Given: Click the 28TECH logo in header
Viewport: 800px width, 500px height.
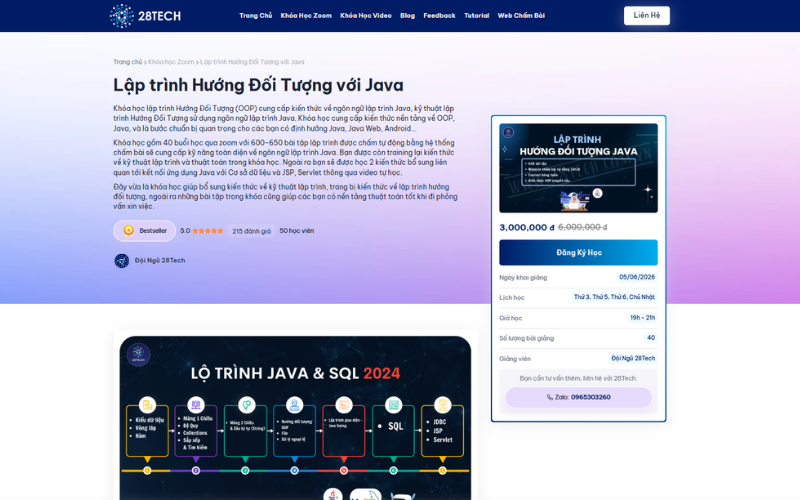Looking at the screenshot, I should point(145,16).
